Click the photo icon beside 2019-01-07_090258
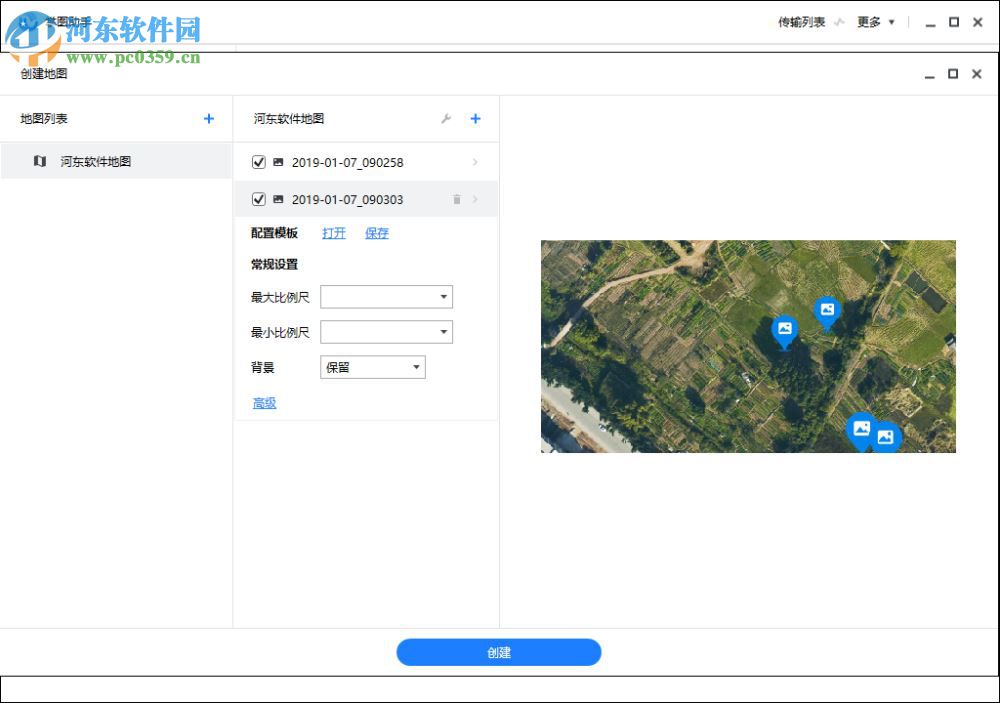The image size is (1000, 703). pyautogui.click(x=278, y=161)
